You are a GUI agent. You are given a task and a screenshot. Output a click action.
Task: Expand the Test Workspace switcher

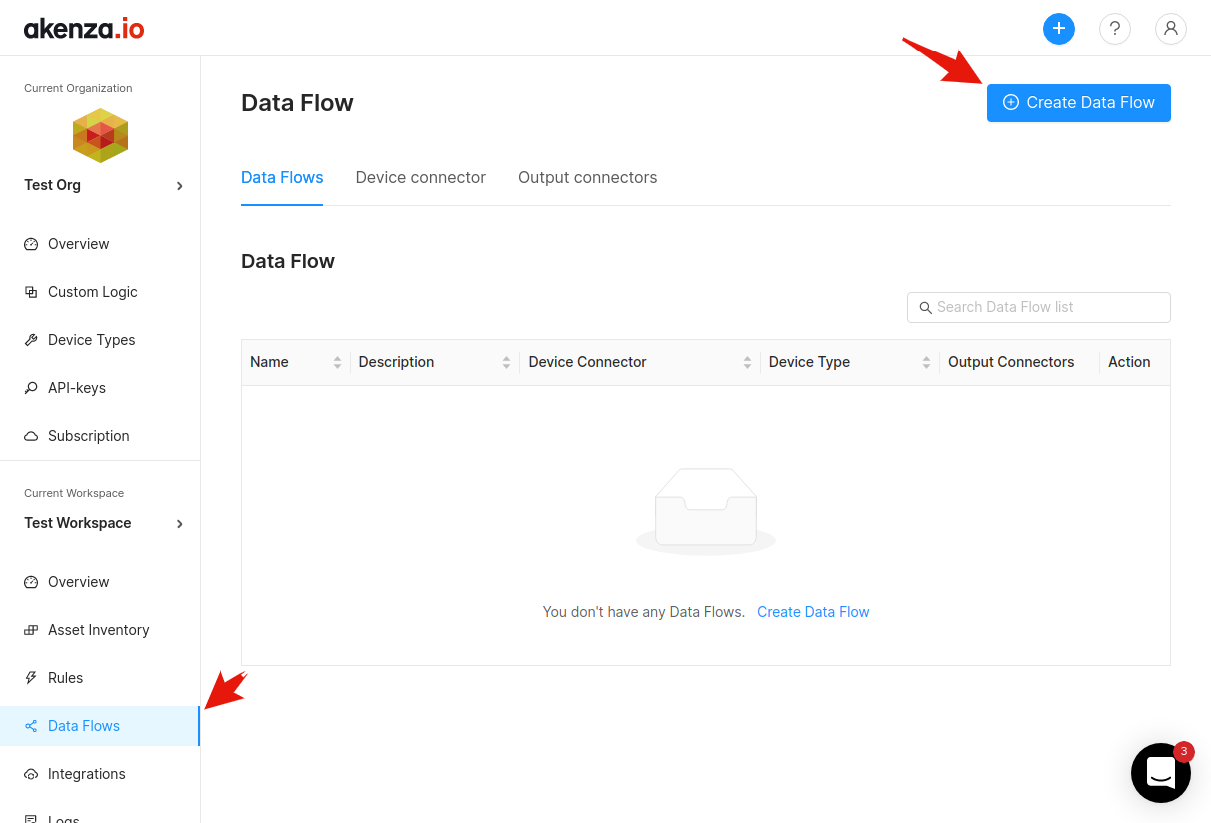click(179, 524)
